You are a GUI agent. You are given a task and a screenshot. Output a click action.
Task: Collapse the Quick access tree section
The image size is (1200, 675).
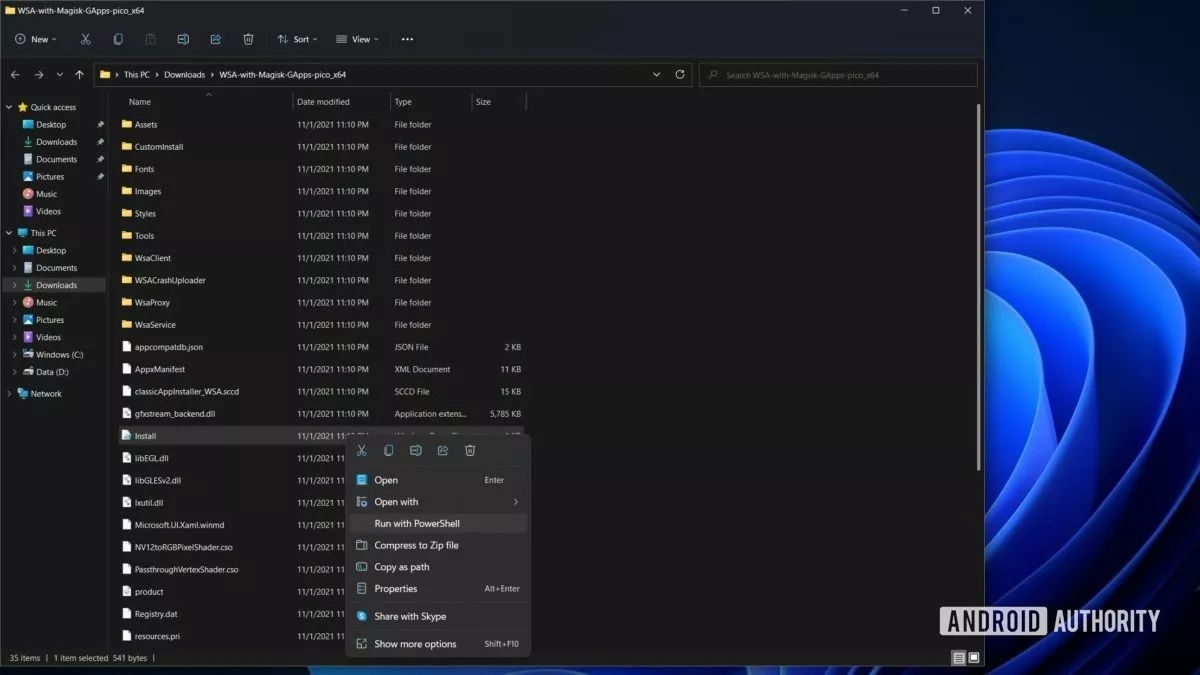coord(9,107)
